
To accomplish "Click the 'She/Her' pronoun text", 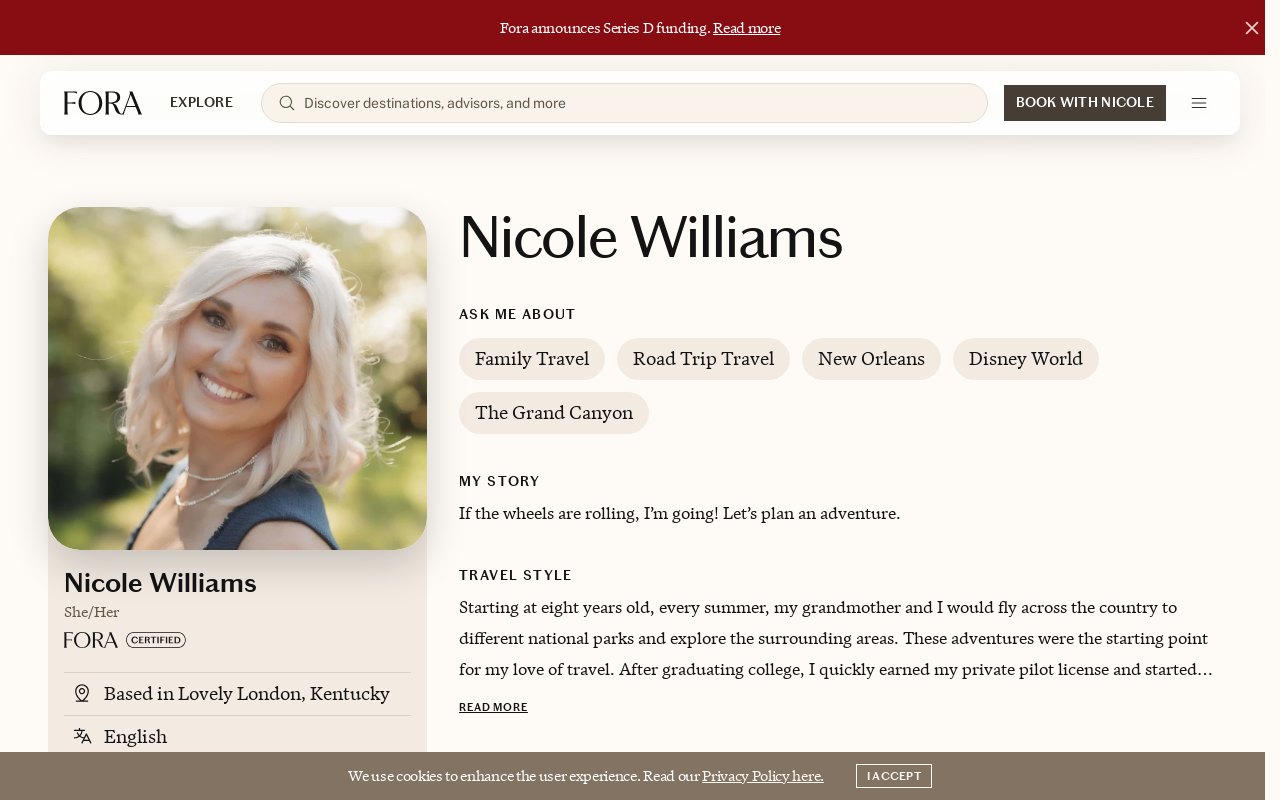I will (92, 612).
